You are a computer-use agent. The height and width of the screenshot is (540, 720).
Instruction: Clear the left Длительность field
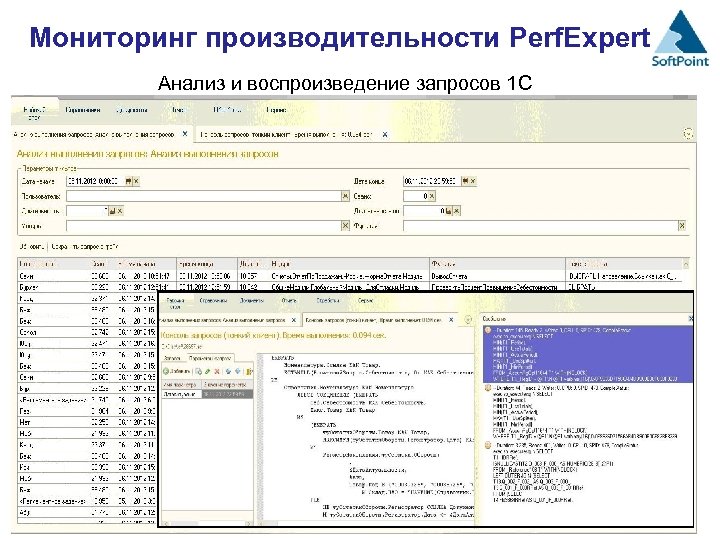[120, 211]
